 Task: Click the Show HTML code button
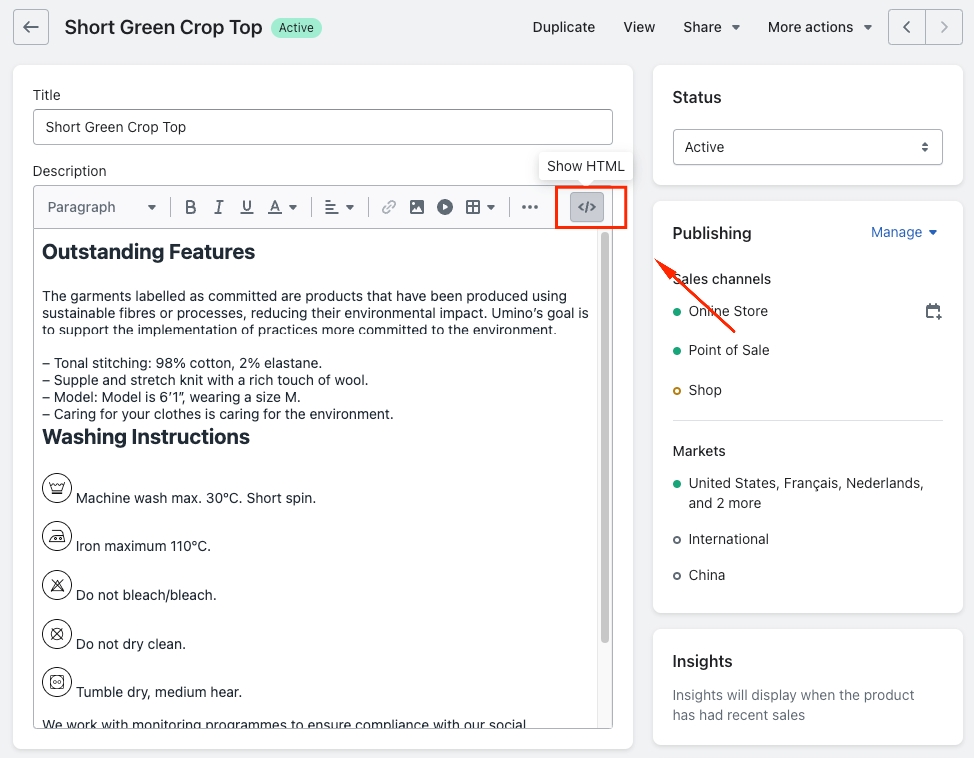(x=587, y=207)
